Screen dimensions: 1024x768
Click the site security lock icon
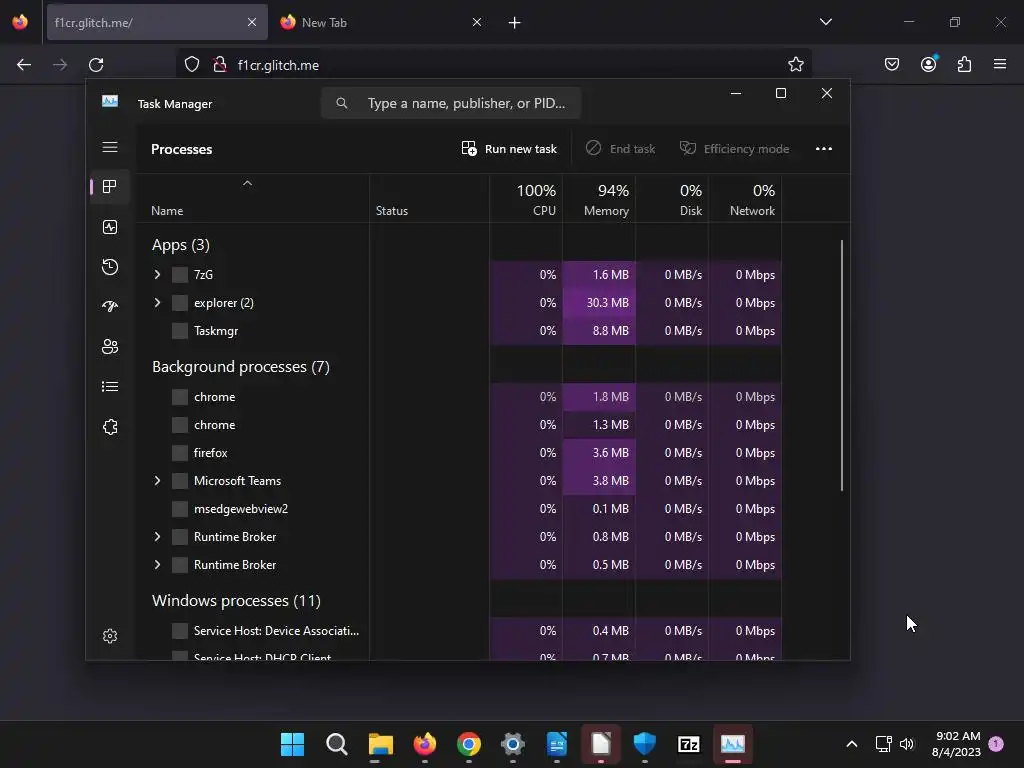pos(220,65)
